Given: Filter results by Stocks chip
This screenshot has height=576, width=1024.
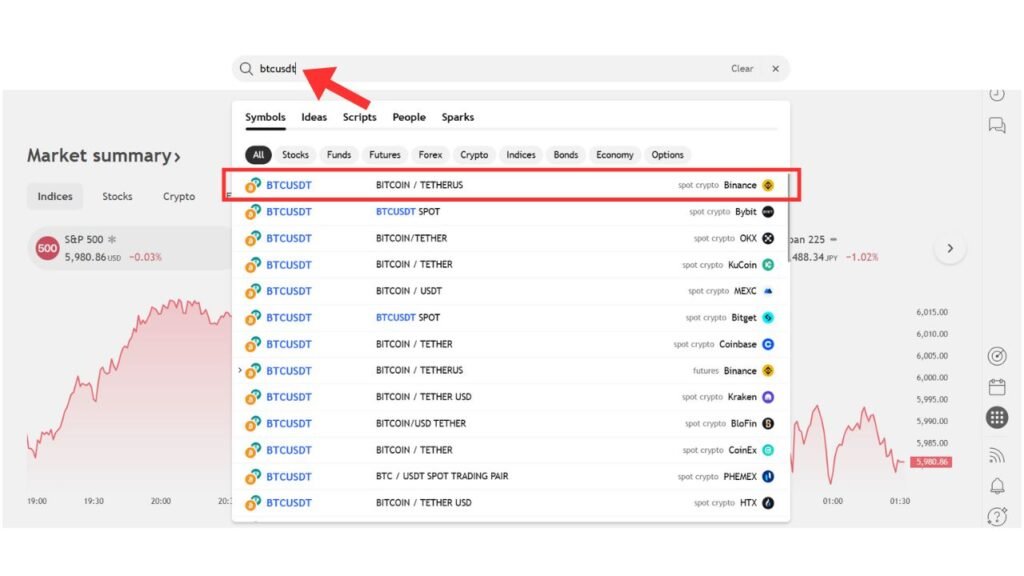Looking at the screenshot, I should pos(295,155).
